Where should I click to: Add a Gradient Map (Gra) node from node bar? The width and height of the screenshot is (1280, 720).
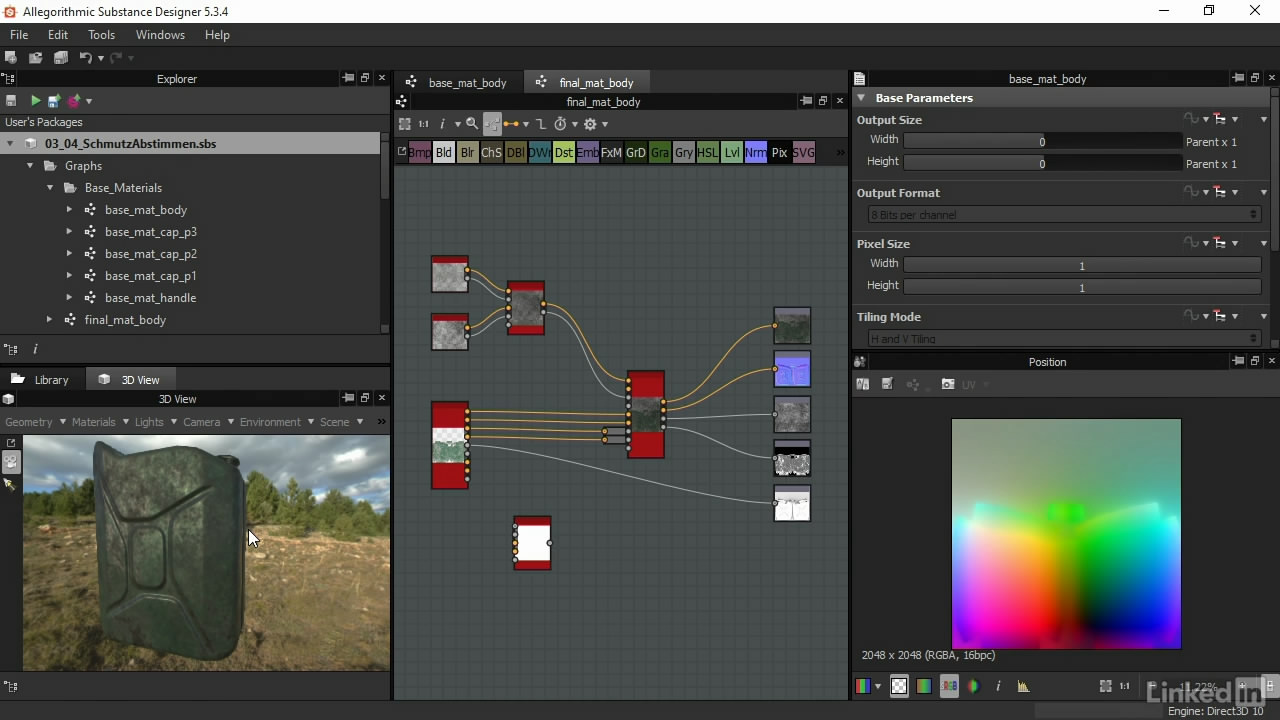(660, 153)
